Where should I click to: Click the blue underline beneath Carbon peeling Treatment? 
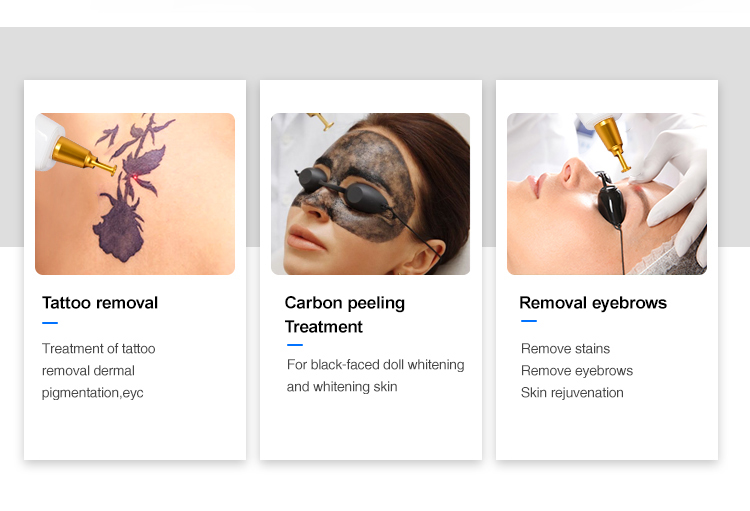295,344
